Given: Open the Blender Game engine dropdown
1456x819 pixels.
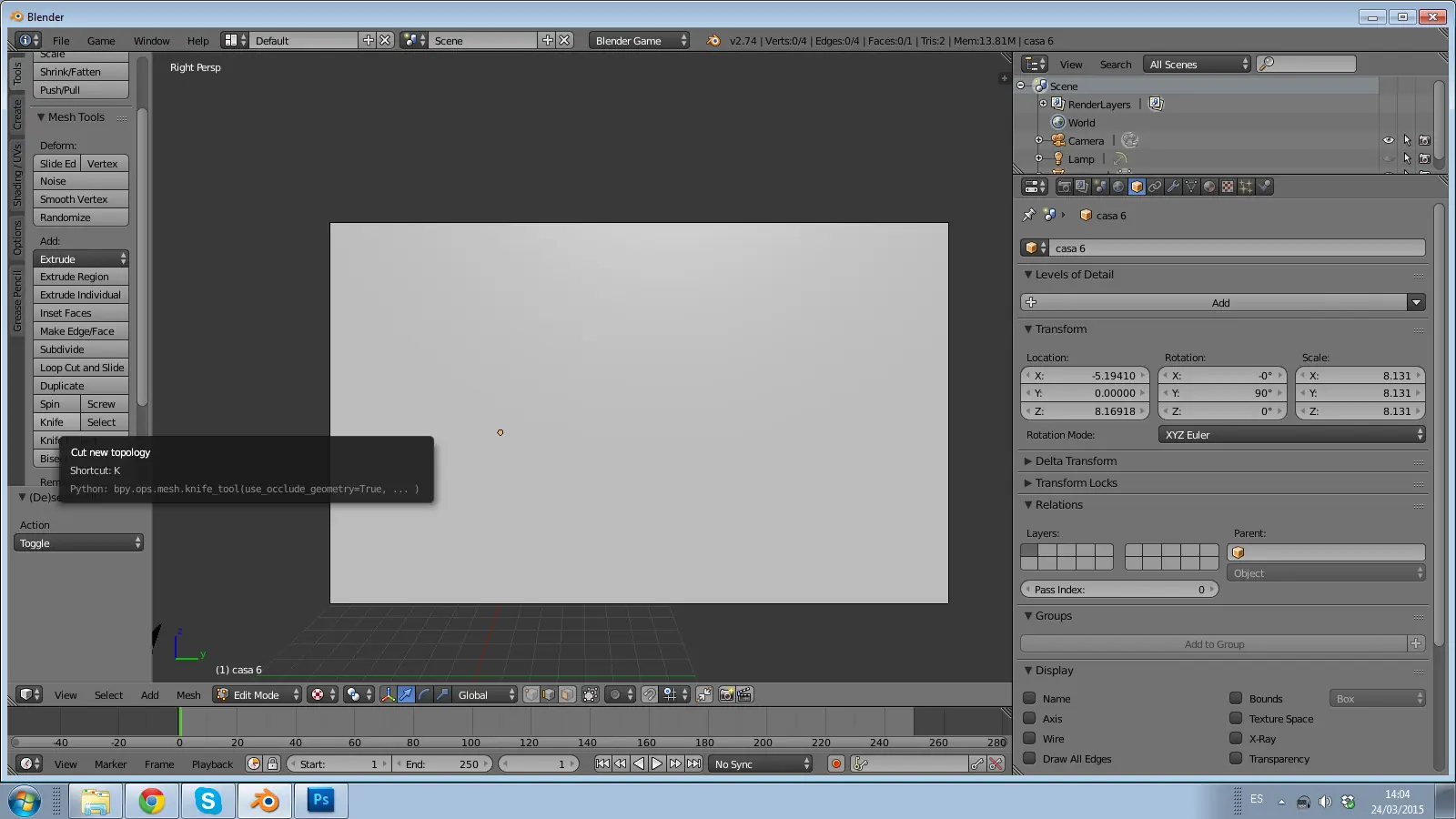Looking at the screenshot, I should [640, 41].
